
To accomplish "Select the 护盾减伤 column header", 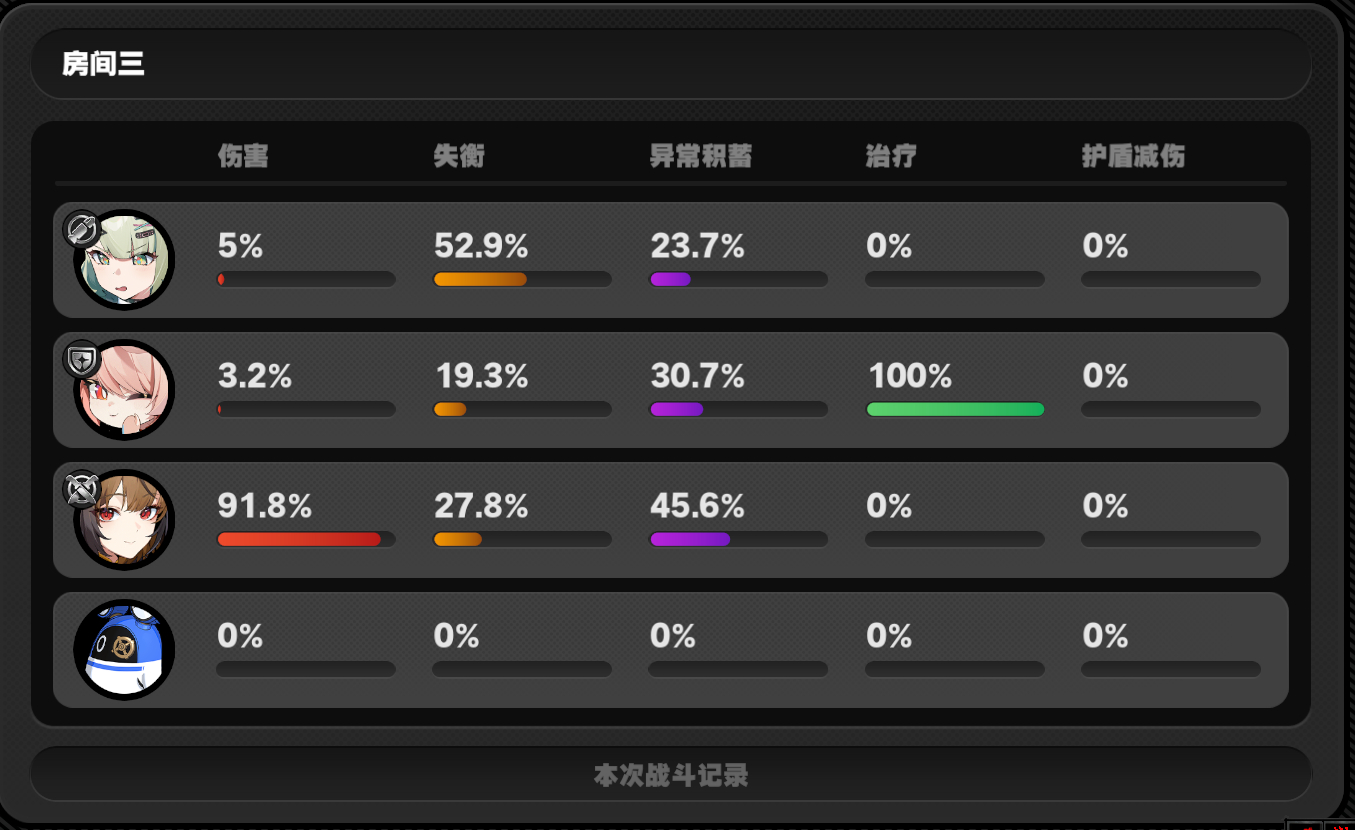I will click(1133, 156).
